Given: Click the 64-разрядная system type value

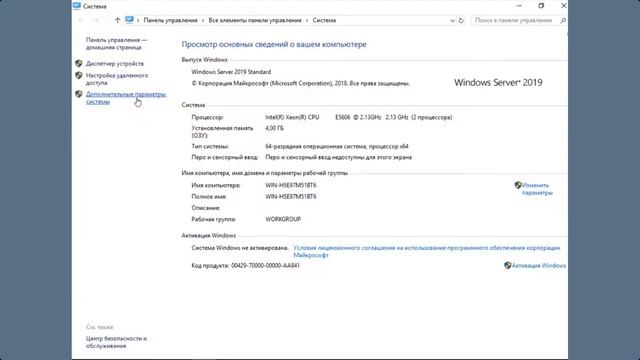Looking at the screenshot, I should coord(337,147).
